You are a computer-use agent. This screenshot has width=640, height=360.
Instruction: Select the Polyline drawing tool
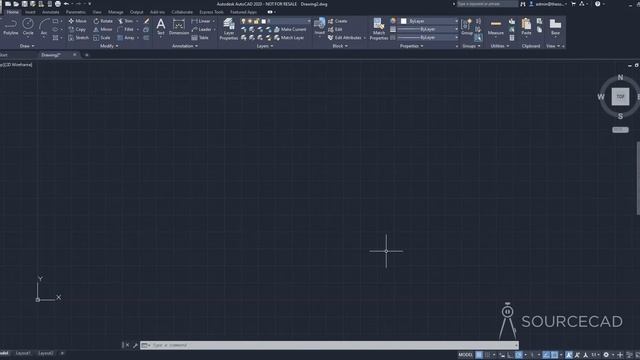click(11, 27)
